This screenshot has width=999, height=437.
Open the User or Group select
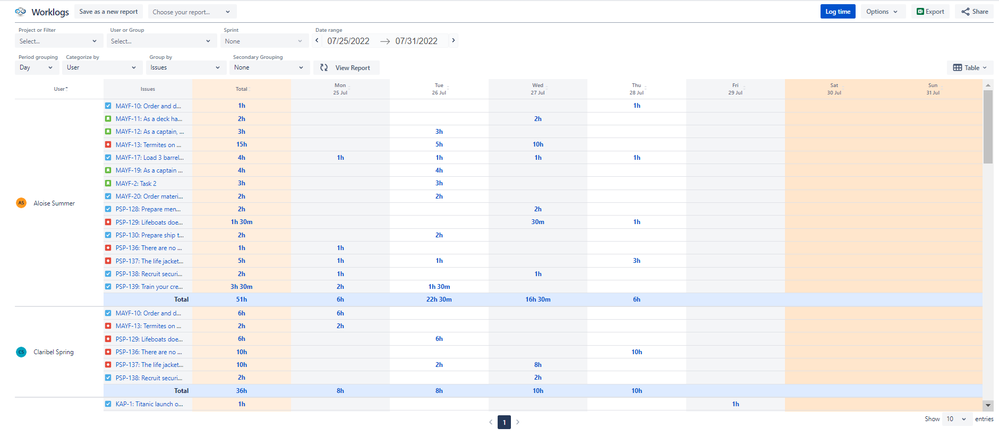pos(161,41)
